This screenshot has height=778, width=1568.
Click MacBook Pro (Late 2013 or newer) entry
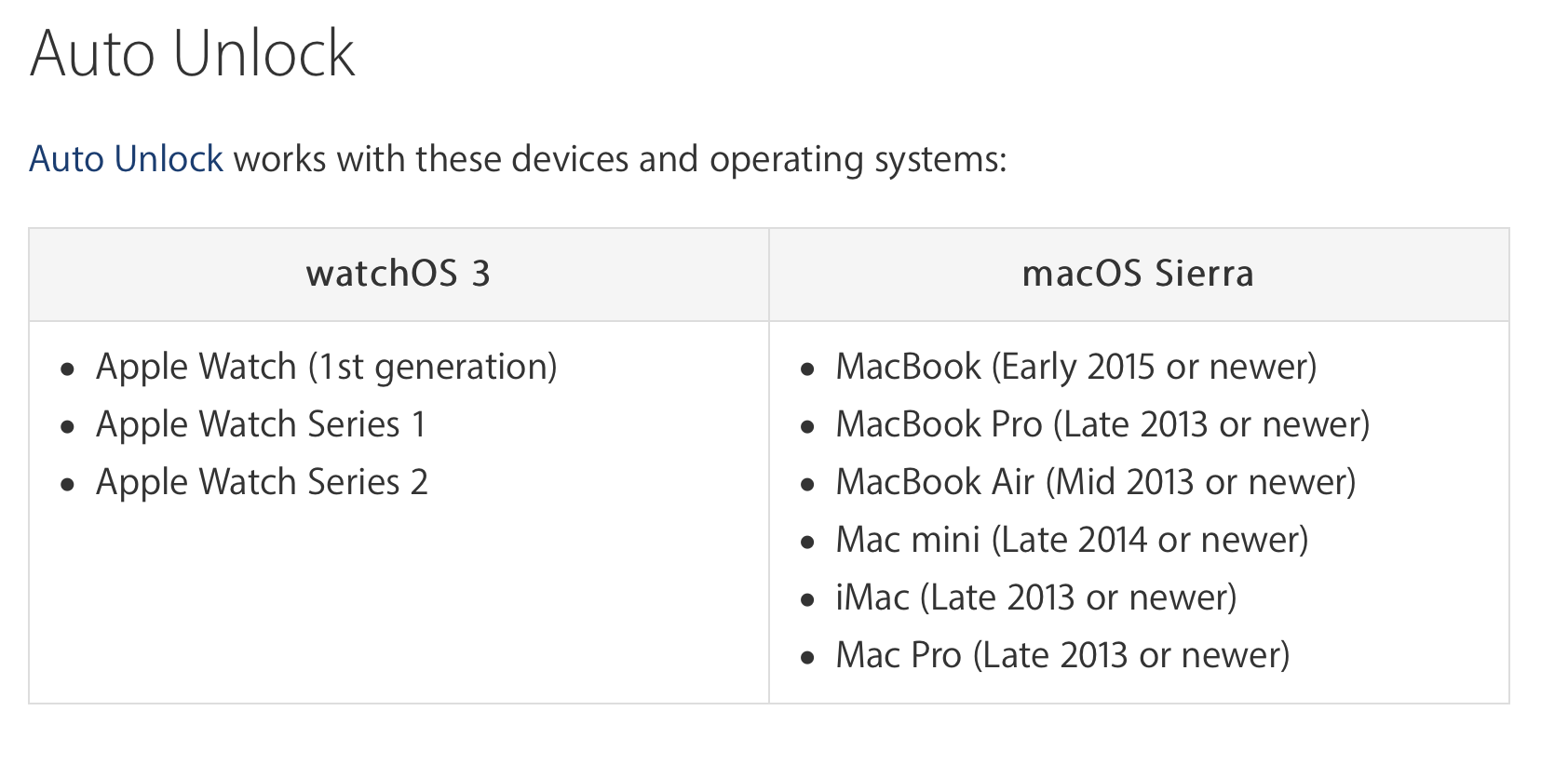[x=1102, y=424]
